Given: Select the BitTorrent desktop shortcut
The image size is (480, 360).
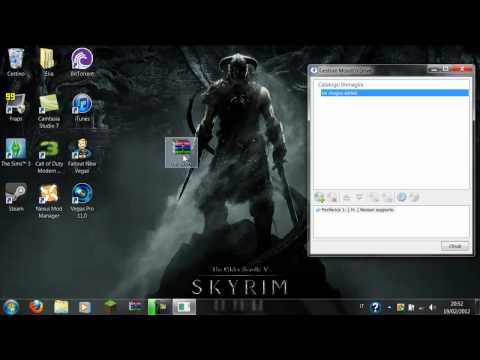Looking at the screenshot, I should [82, 62].
